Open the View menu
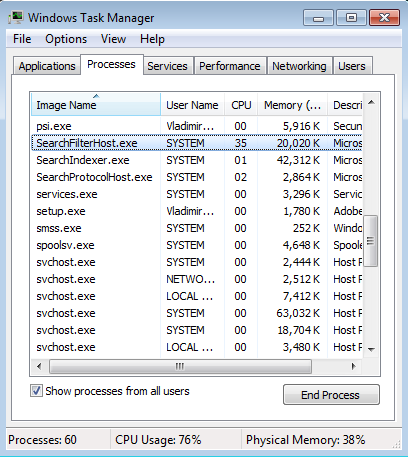Image resolution: width=408 pixels, height=457 pixels. click(x=113, y=39)
